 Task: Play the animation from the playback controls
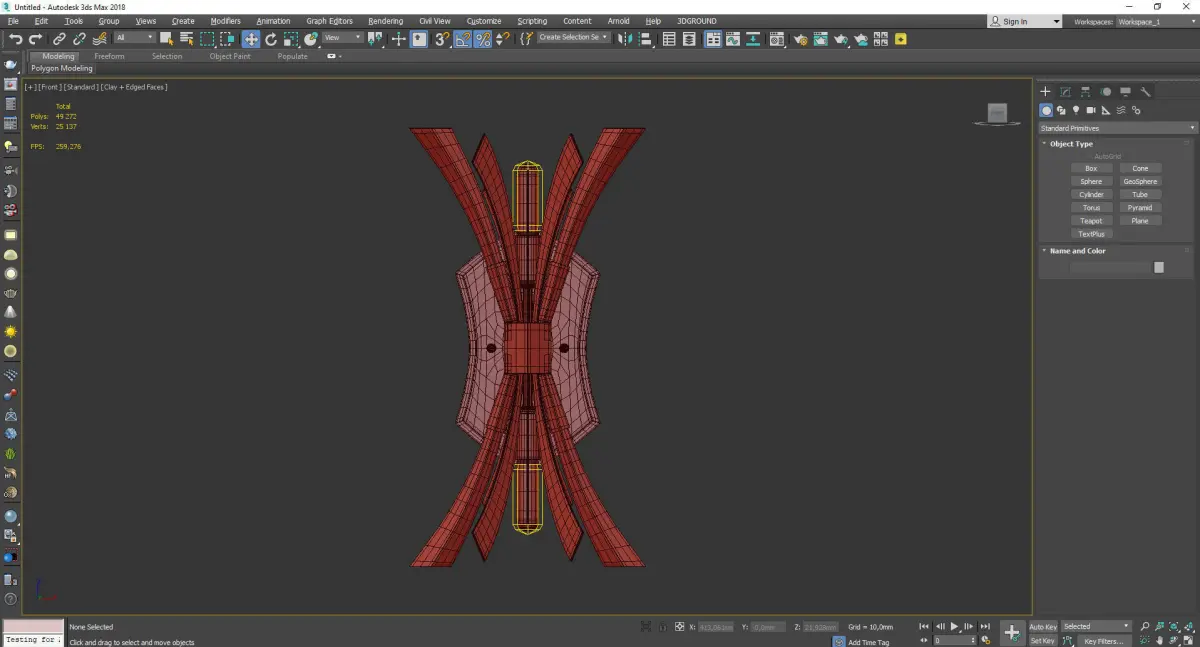tap(955, 627)
